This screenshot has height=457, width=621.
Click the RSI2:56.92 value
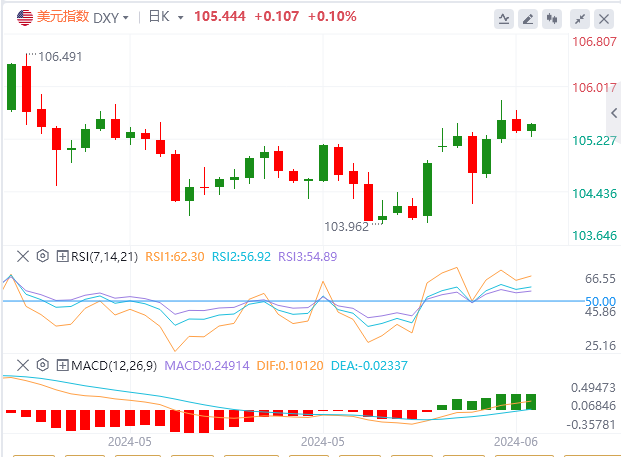[x=241, y=257]
